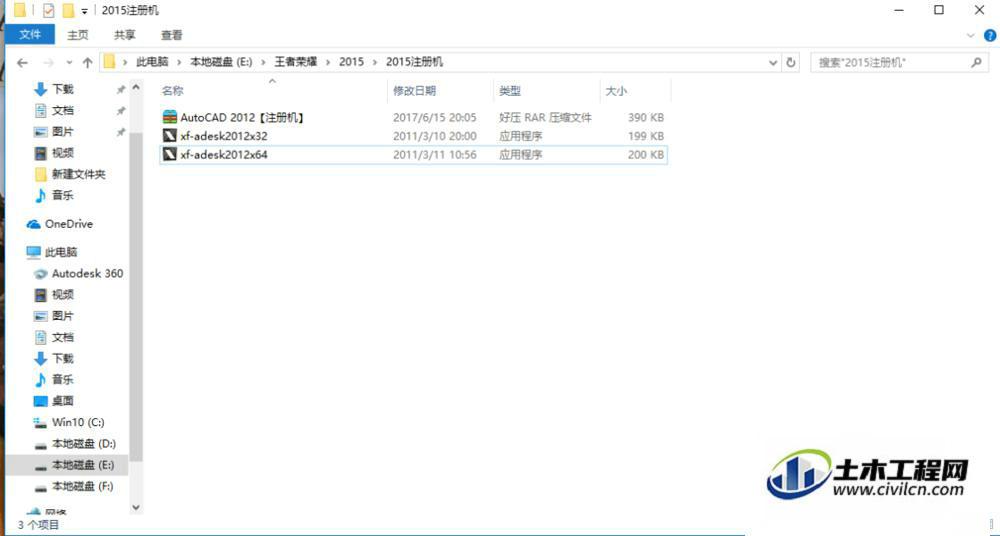Expand the ribbon with the chevron
Screen dimensions: 1000x536
pos(971,36)
